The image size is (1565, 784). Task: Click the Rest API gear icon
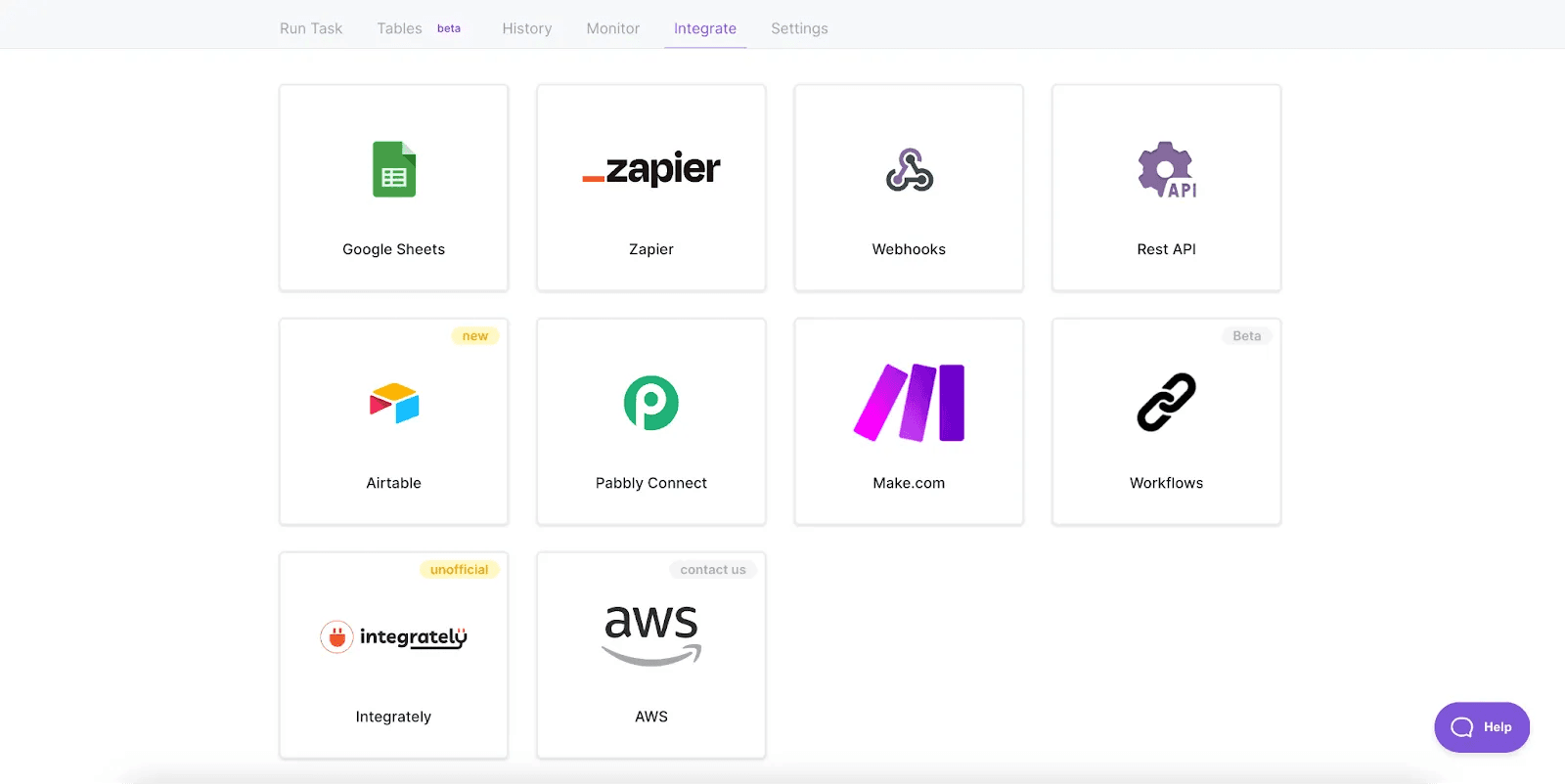point(1167,169)
